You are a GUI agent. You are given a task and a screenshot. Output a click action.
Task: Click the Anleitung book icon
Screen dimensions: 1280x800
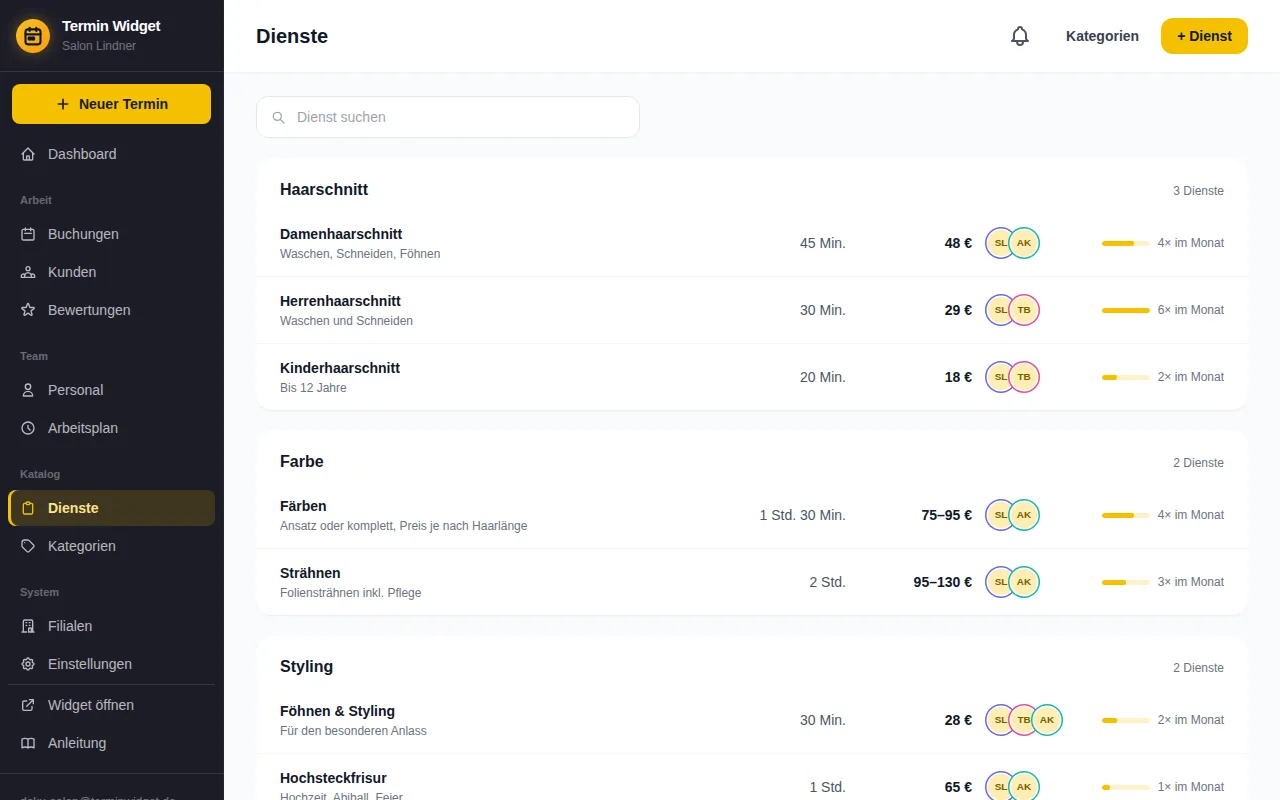(28, 743)
